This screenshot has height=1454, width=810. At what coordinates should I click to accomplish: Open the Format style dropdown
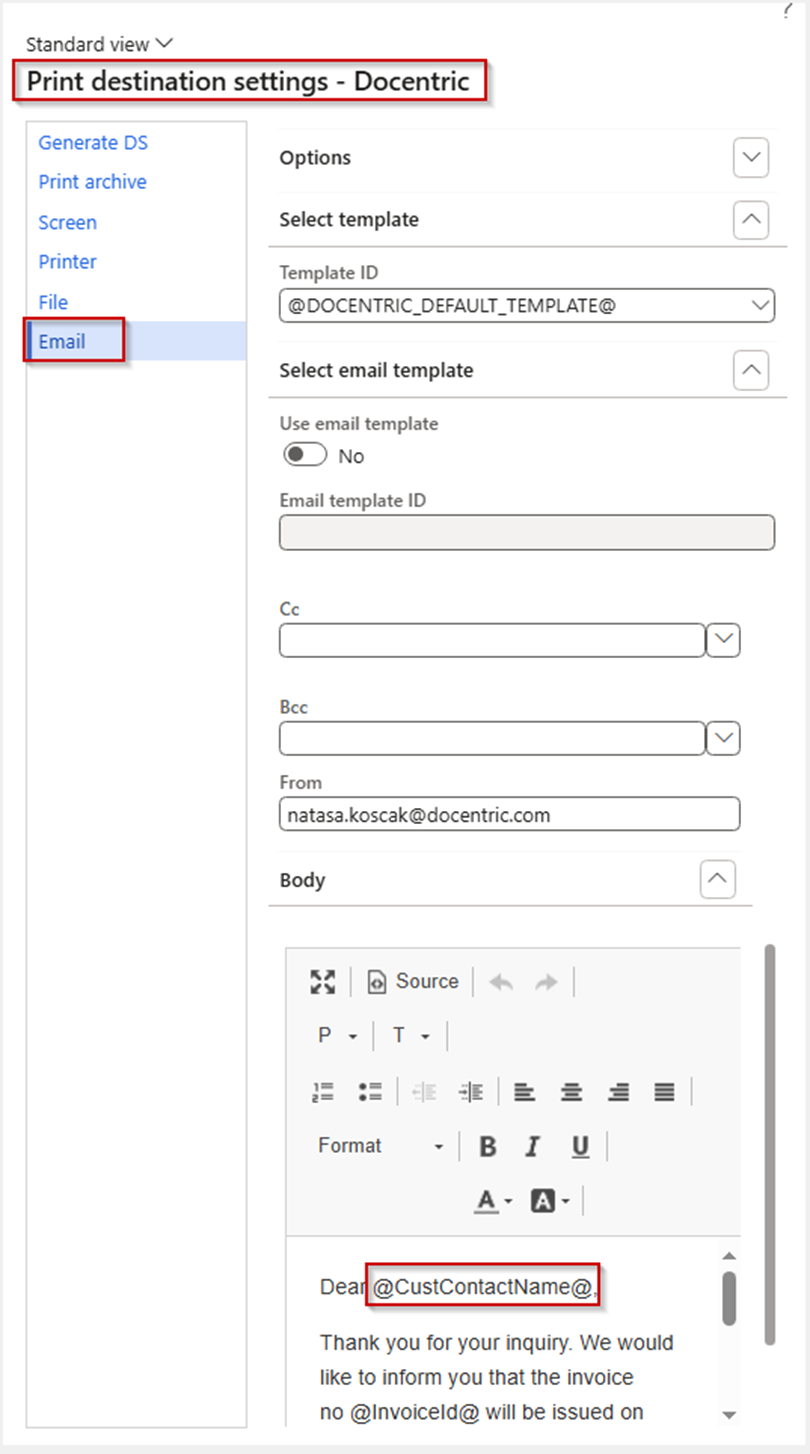pos(381,1147)
